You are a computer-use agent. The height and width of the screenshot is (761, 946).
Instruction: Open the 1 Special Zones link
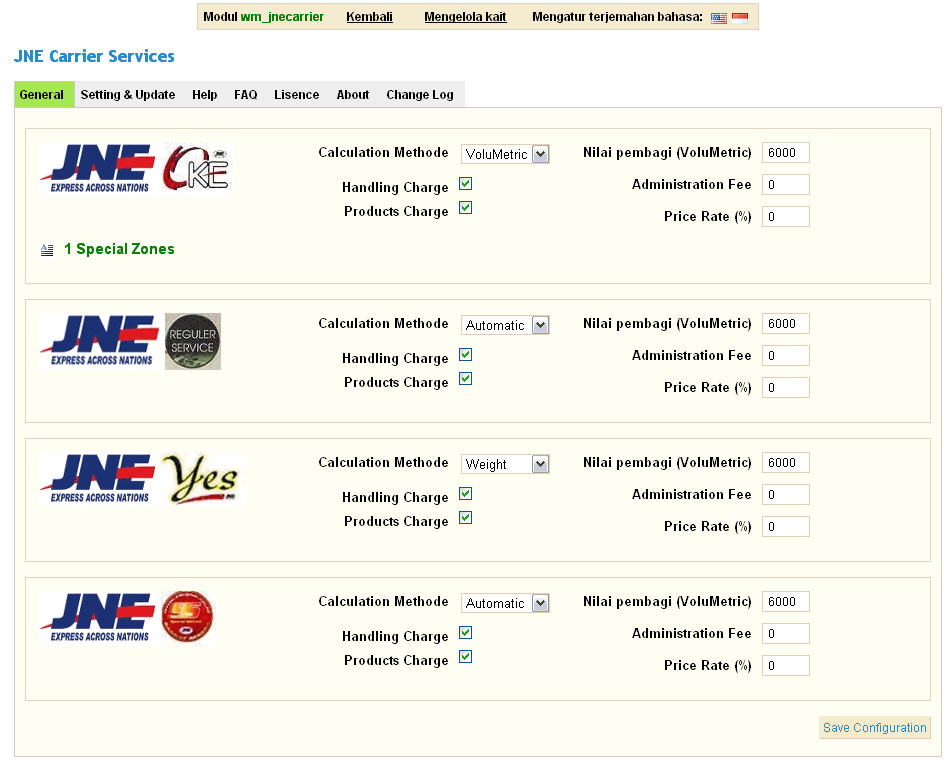tap(119, 249)
